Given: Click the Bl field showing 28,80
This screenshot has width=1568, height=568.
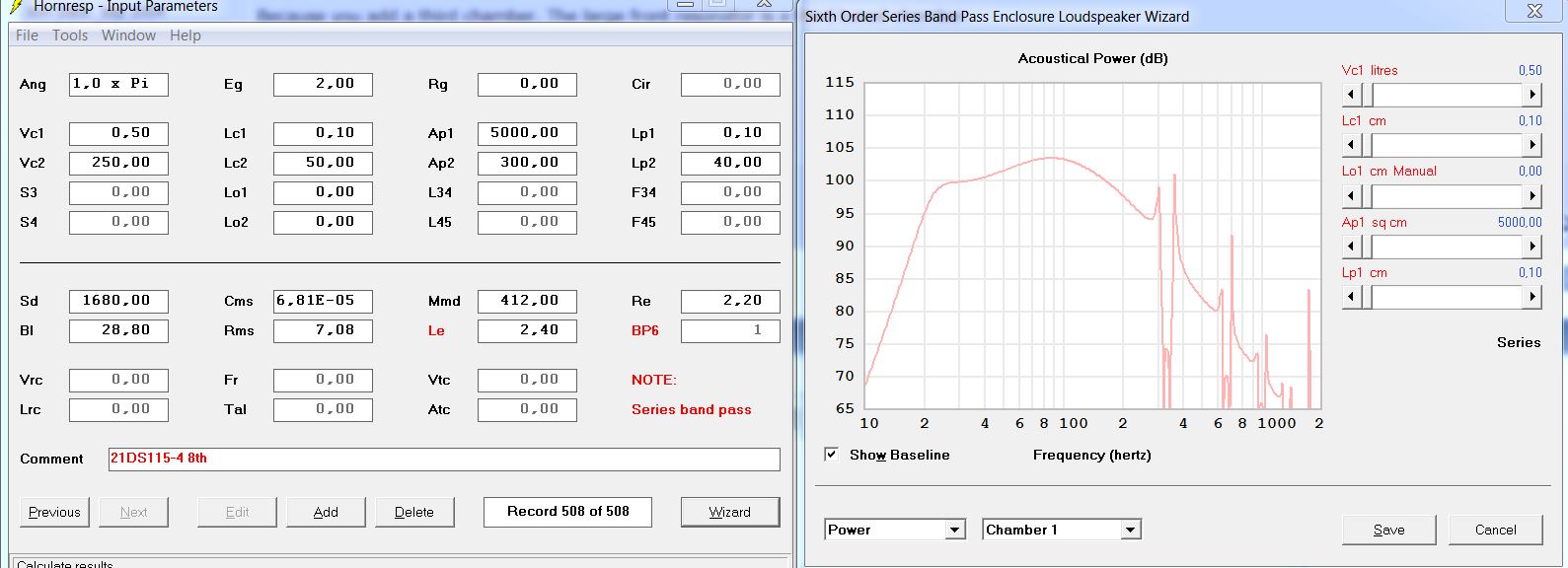Looking at the screenshot, I should (x=118, y=330).
